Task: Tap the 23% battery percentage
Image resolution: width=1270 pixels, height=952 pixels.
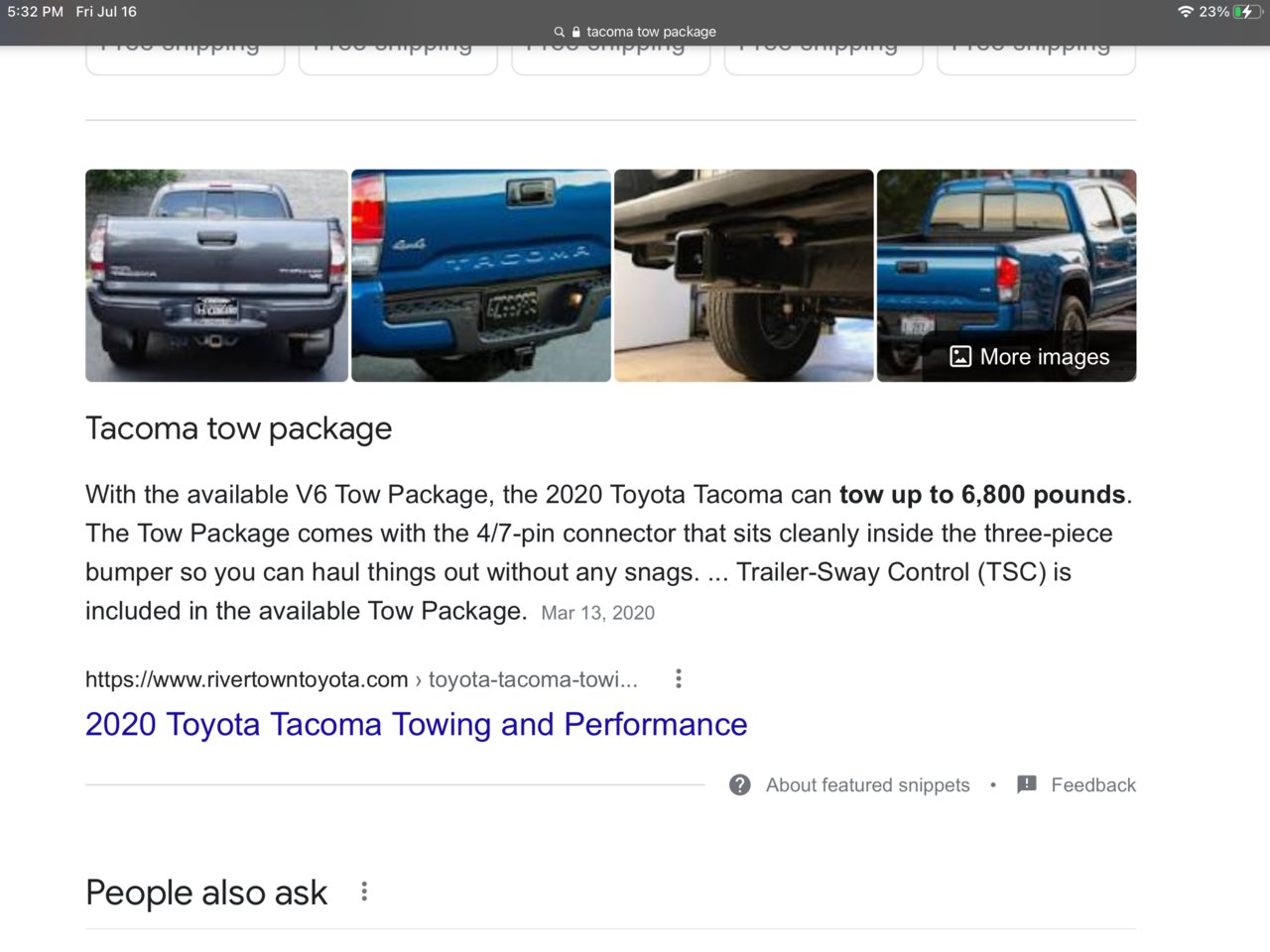Action: pyautogui.click(x=1213, y=12)
